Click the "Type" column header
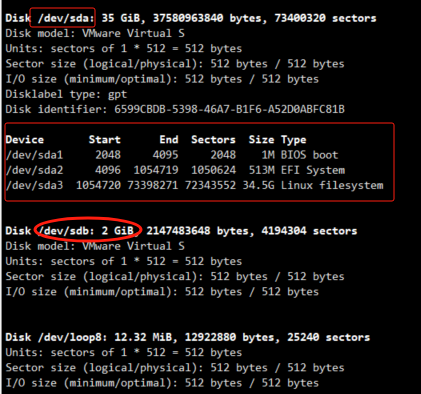The width and height of the screenshot is (421, 394). point(293,140)
